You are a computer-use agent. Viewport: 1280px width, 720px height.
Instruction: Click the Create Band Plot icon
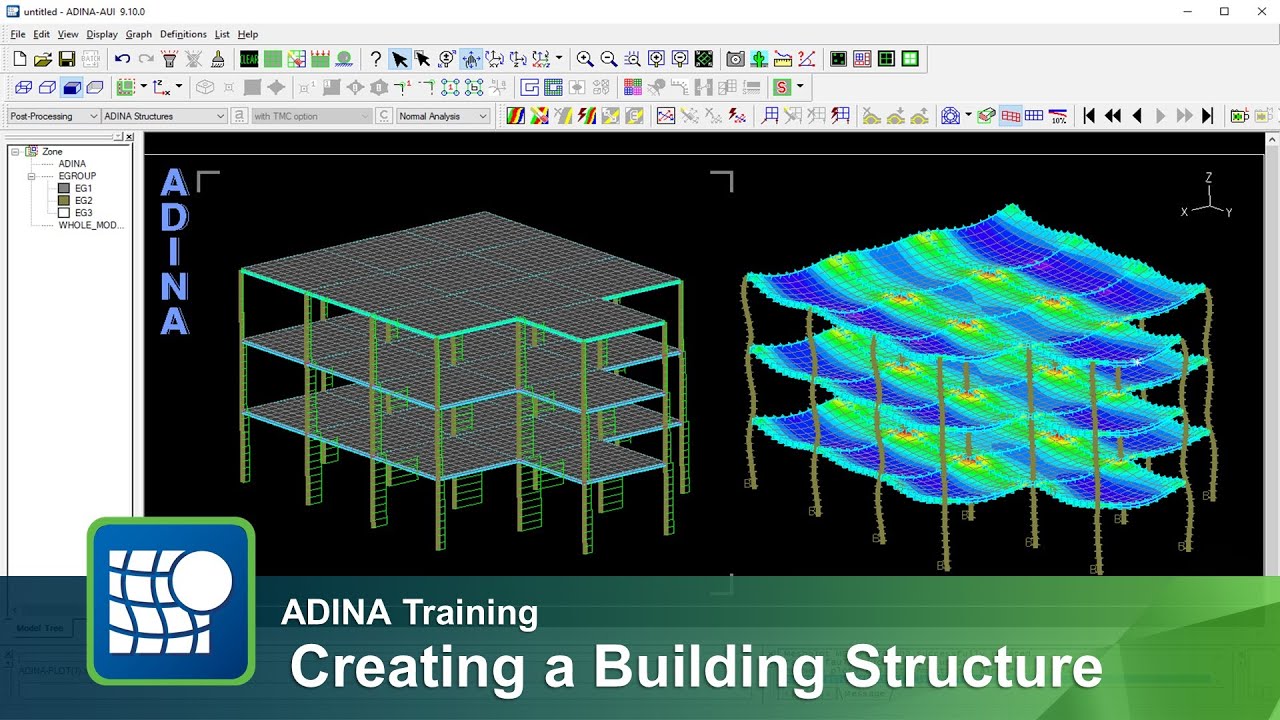tap(516, 116)
